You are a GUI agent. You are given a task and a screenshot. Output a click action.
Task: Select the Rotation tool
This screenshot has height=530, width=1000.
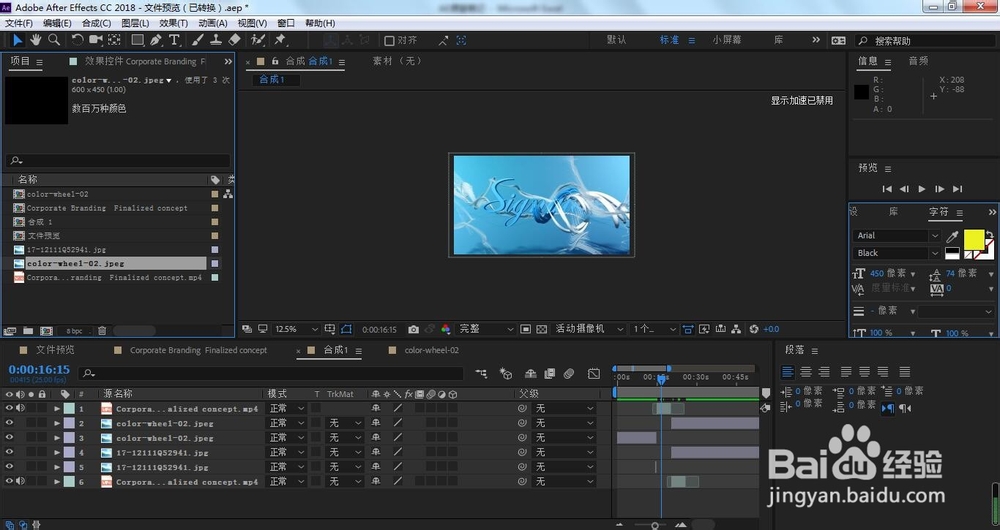coord(77,40)
